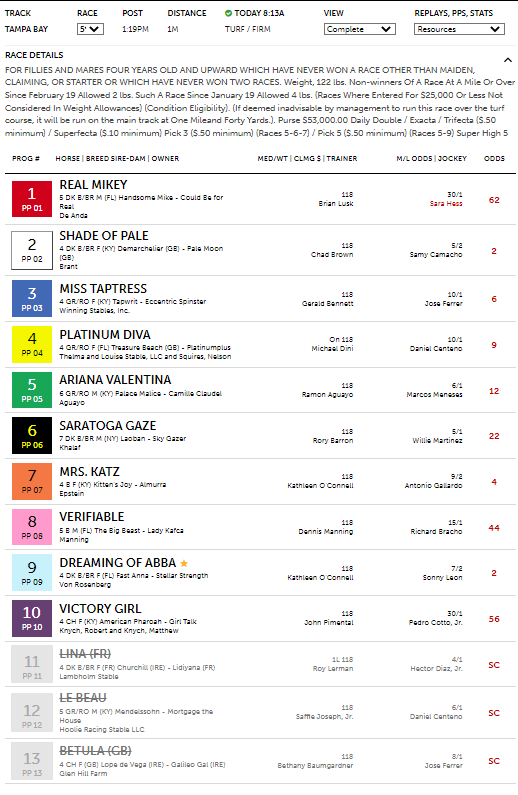Screen dimensions: 518x795
Task: Open the Resources dropdown
Action: pos(459,29)
